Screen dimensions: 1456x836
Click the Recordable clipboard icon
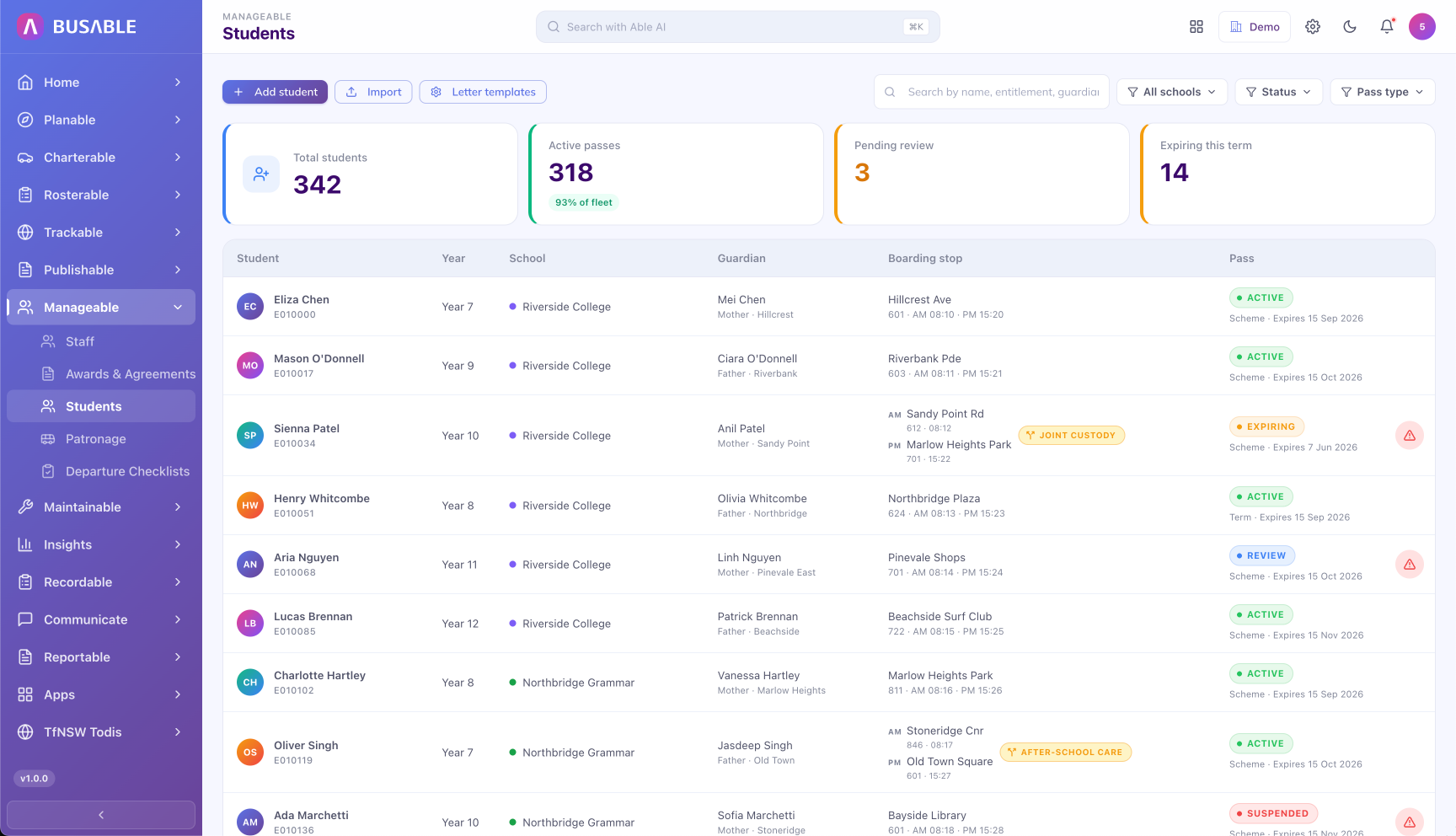(25, 582)
